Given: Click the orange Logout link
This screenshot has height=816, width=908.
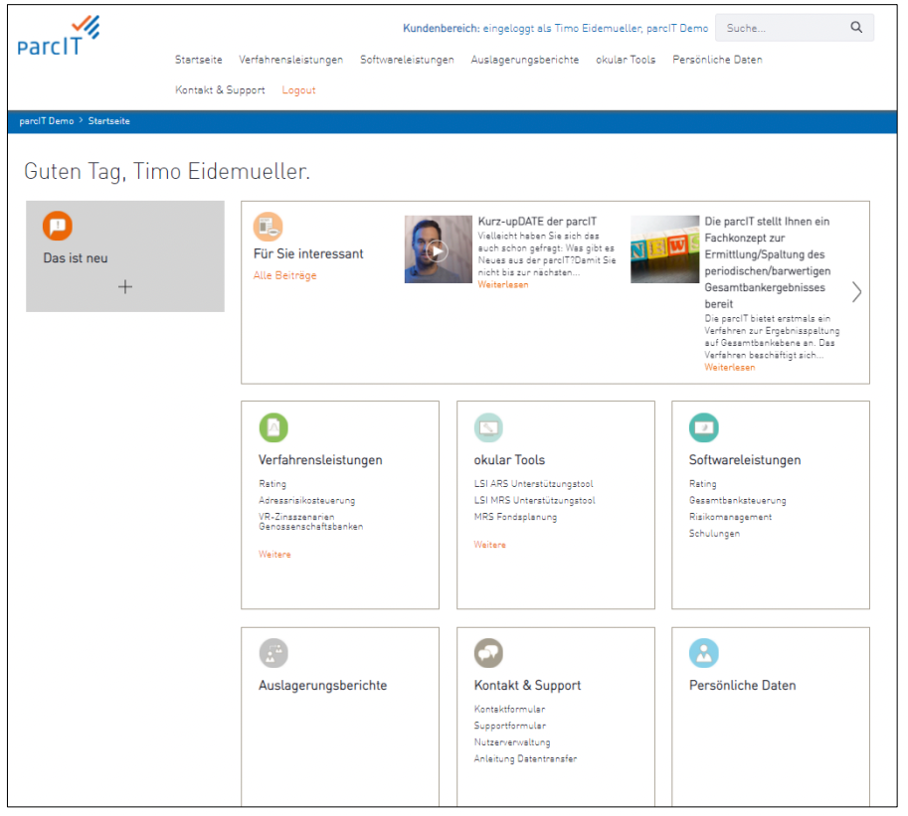Looking at the screenshot, I should [299, 90].
